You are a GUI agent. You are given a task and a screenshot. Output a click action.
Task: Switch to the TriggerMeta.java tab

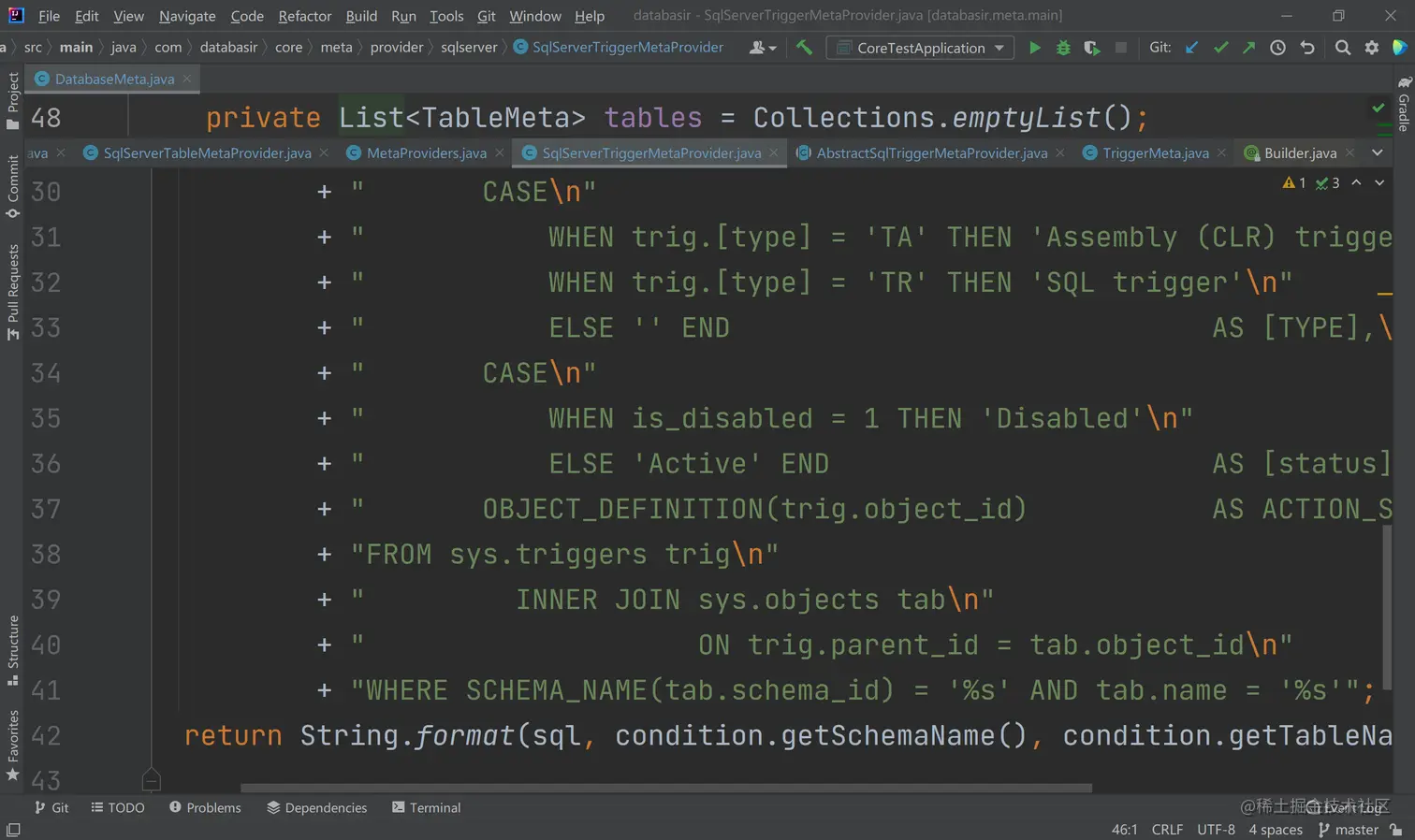[1155, 152]
